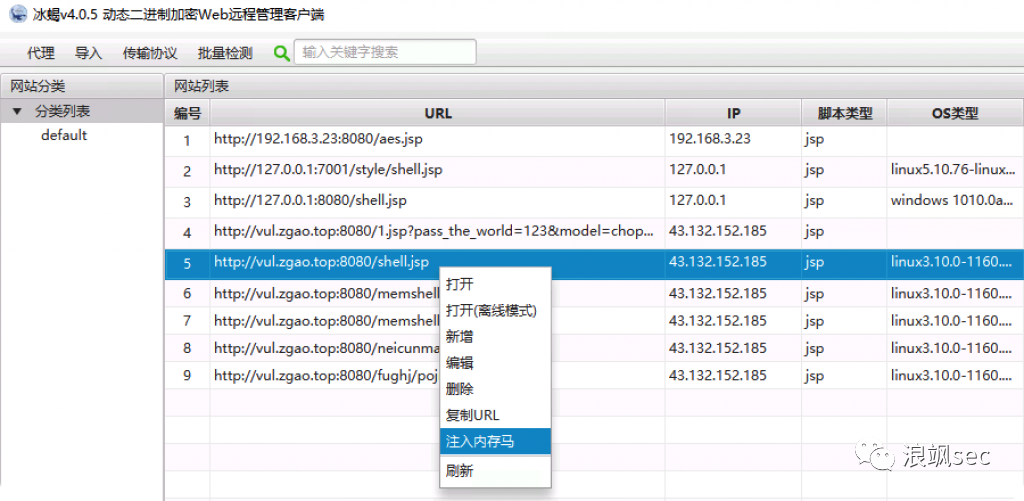Open the 批量检测 menu
Screen dimensions: 1024x501
[225, 54]
